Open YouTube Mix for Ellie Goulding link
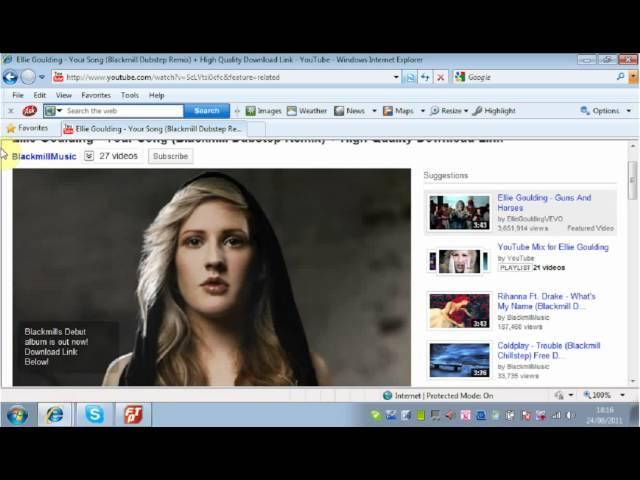 [553, 247]
